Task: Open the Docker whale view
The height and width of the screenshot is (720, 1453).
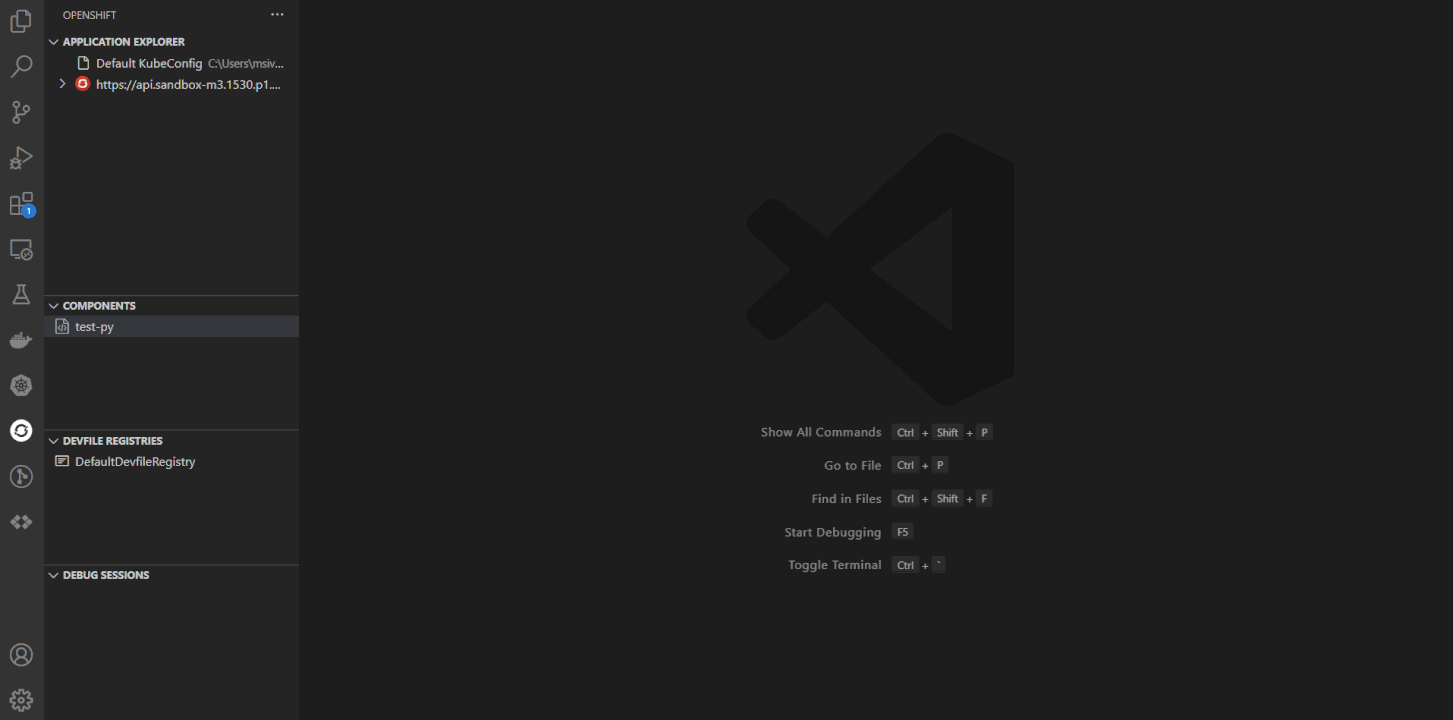Action: click(x=21, y=341)
